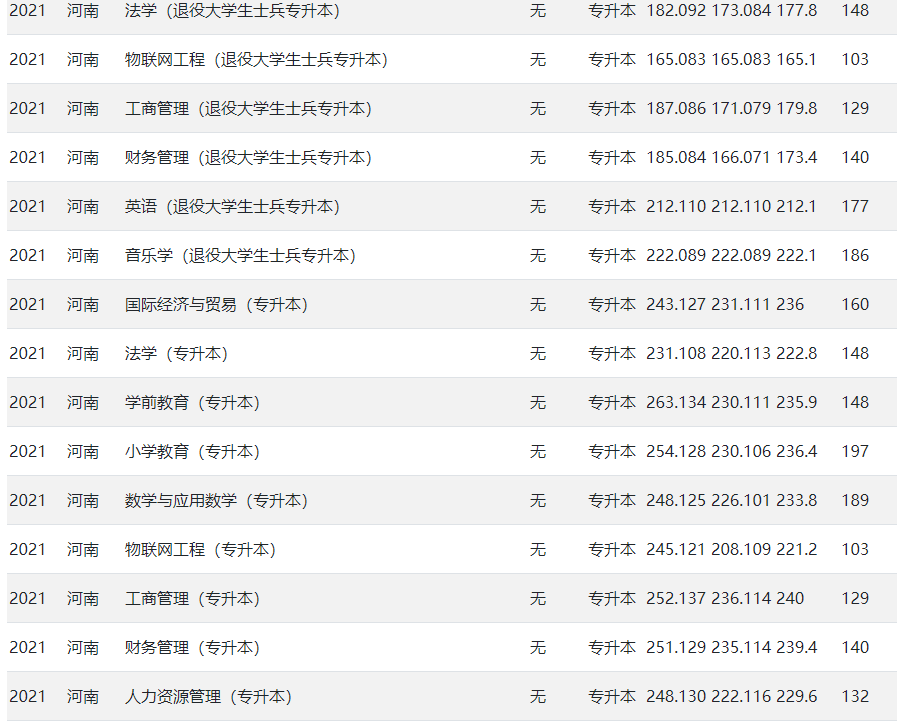Viewport: 899px width, 724px height.
Task: Select average score 236.4
Action: pos(796,452)
